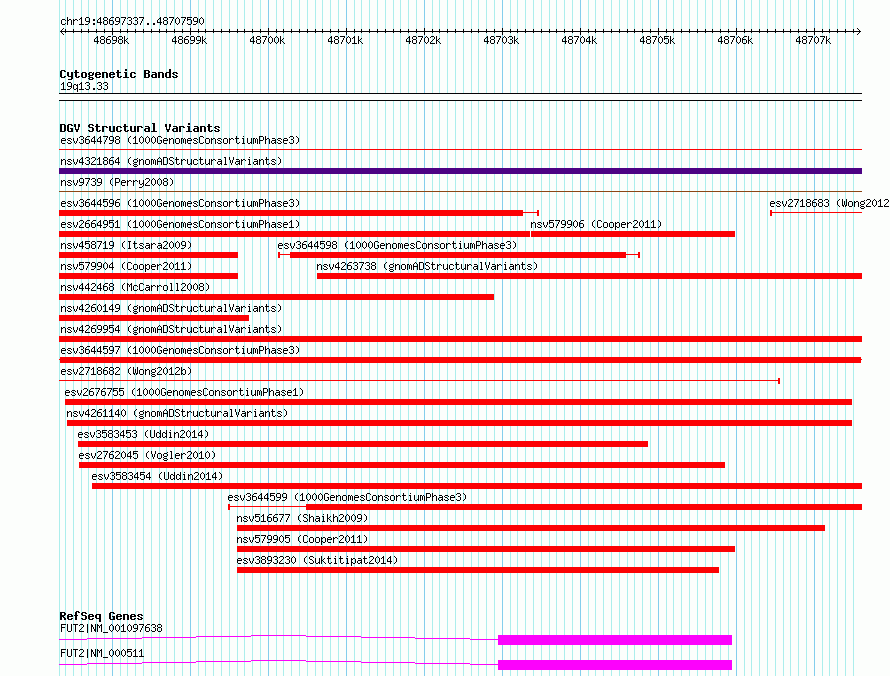The image size is (890, 676).
Task: Click the red bar under nsv579906 (Cooper2011)
Action: (x=633, y=234)
